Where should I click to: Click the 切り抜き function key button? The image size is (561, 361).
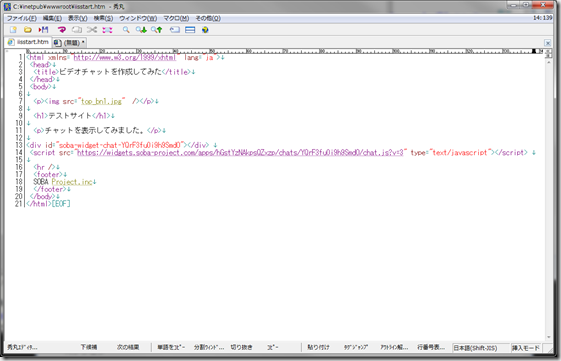pos(242,347)
